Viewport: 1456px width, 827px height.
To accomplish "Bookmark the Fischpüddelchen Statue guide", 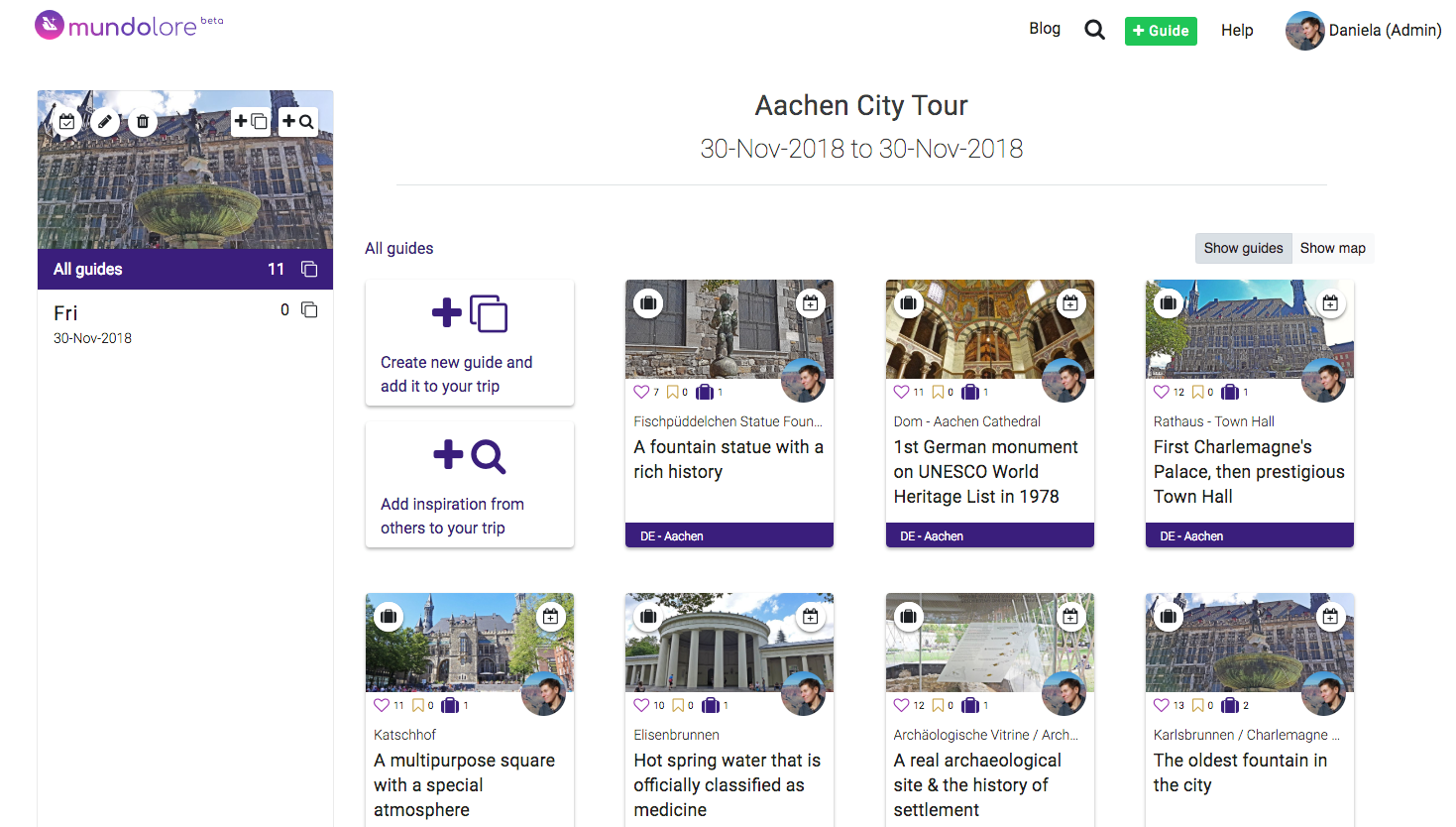I will (672, 392).
